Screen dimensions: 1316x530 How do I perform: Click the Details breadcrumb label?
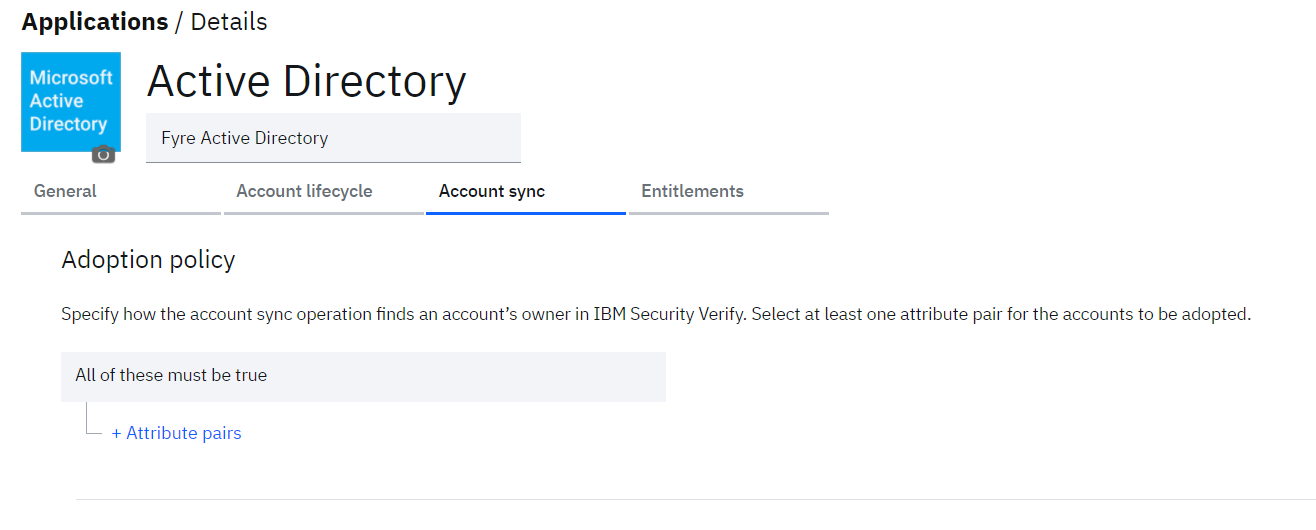point(229,21)
